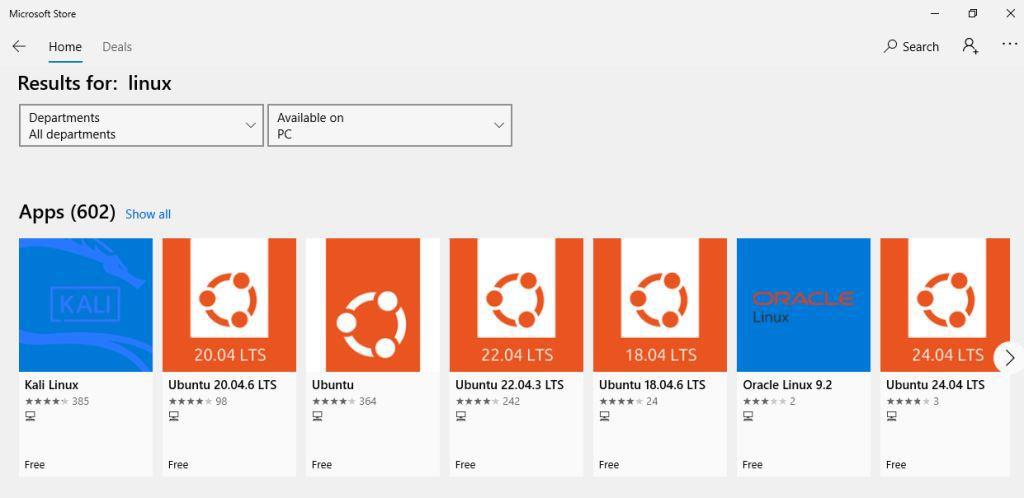Click the PC device icon under Kali Linux
The height and width of the screenshot is (498, 1024).
click(x=30, y=416)
